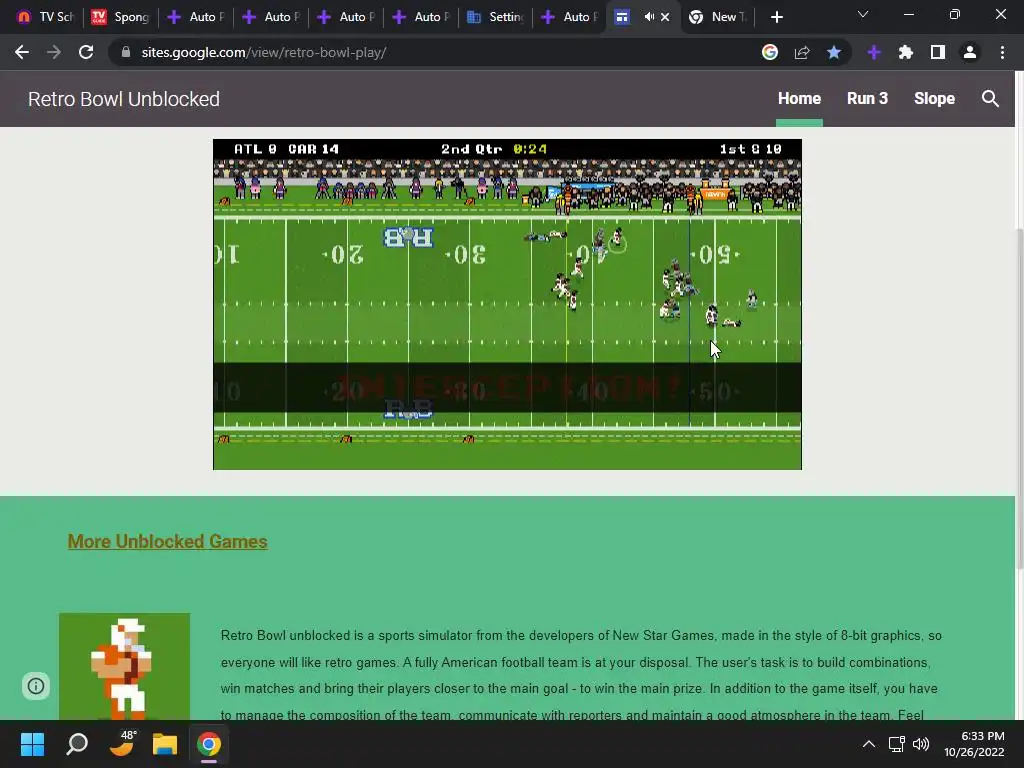Reload the page with the refresh icon
The width and height of the screenshot is (1024, 768).
pyautogui.click(x=86, y=52)
